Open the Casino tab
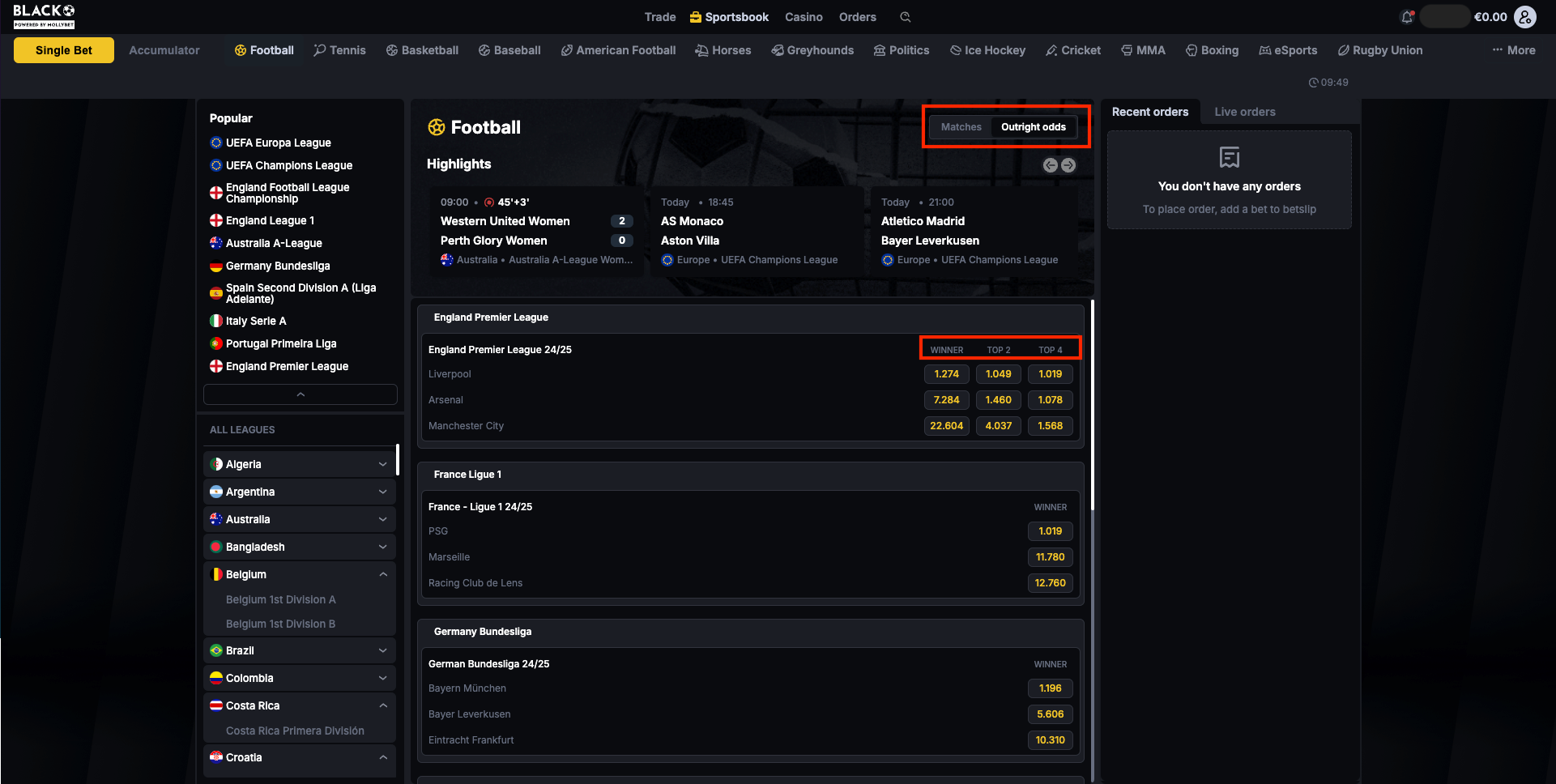The image size is (1556, 784). pyautogui.click(x=803, y=17)
